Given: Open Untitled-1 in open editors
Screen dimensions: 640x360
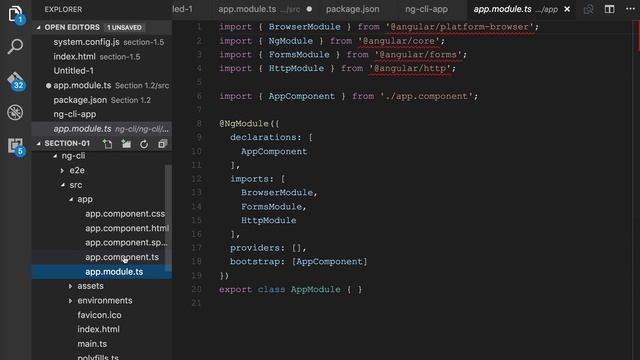Looking at the screenshot, I should click(x=102, y=71).
